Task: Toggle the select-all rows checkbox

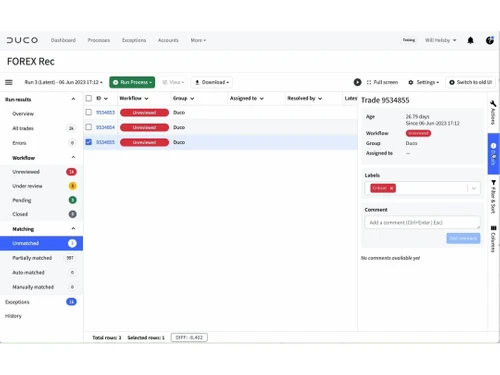Action: [89, 98]
